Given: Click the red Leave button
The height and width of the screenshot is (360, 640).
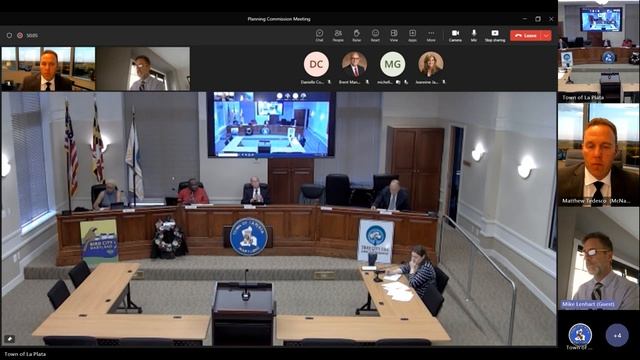Looking at the screenshot, I should (x=526, y=36).
